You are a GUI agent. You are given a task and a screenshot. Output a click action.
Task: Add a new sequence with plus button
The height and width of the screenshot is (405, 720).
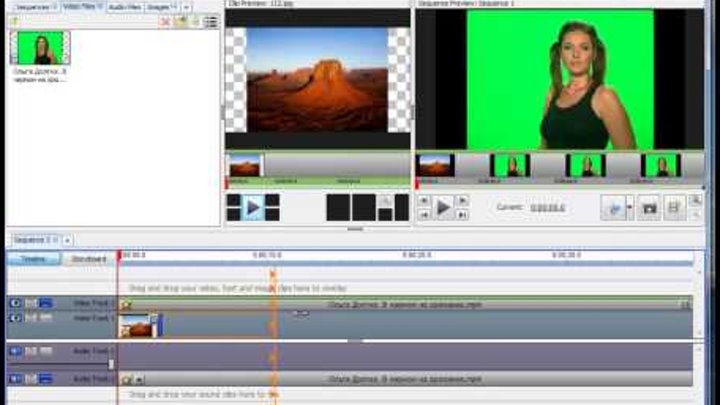click(68, 240)
